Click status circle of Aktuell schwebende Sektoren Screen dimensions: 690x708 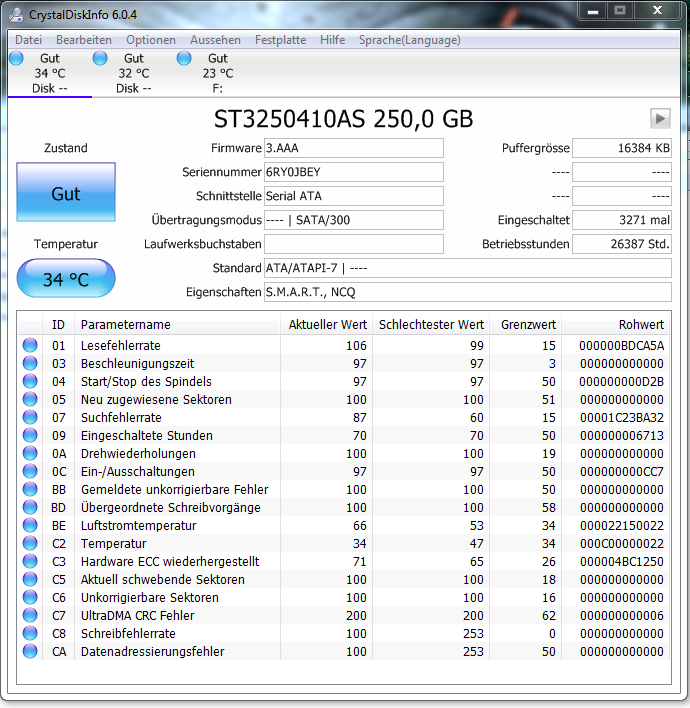pos(30,579)
